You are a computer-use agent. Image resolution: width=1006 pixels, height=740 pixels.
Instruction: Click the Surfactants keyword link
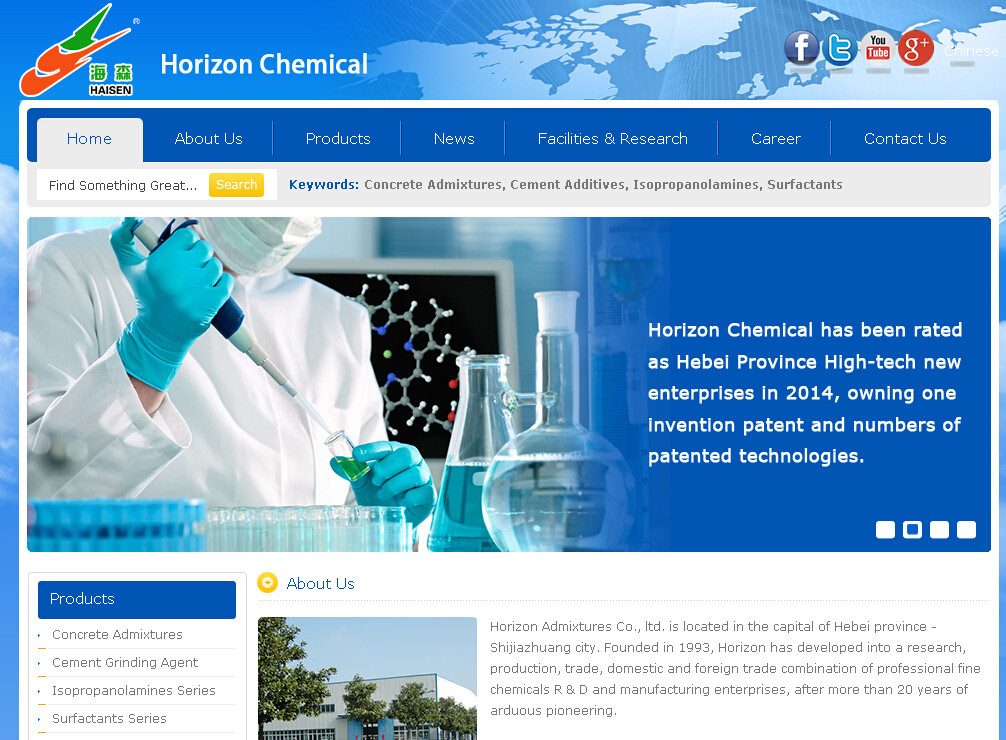(x=805, y=185)
